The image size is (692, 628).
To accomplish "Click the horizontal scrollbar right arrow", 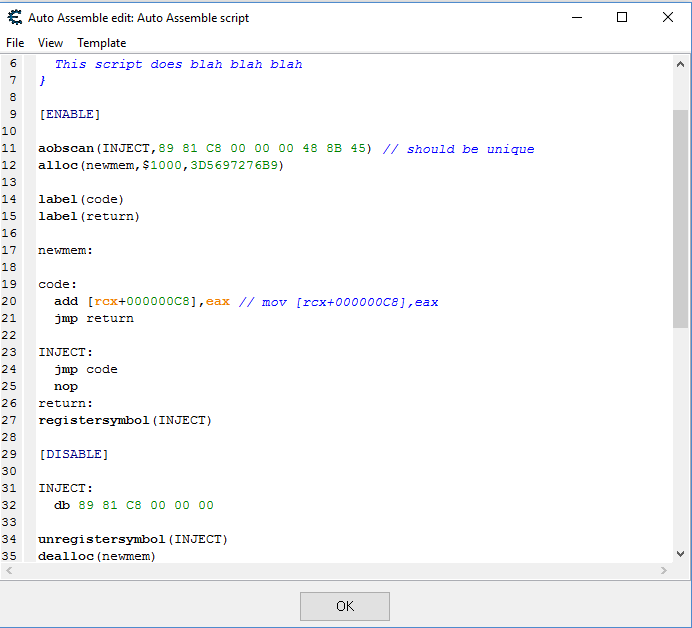I will pos(666,570).
